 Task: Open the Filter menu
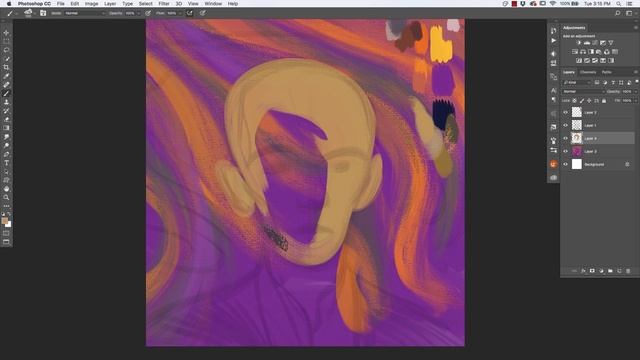pyautogui.click(x=164, y=4)
